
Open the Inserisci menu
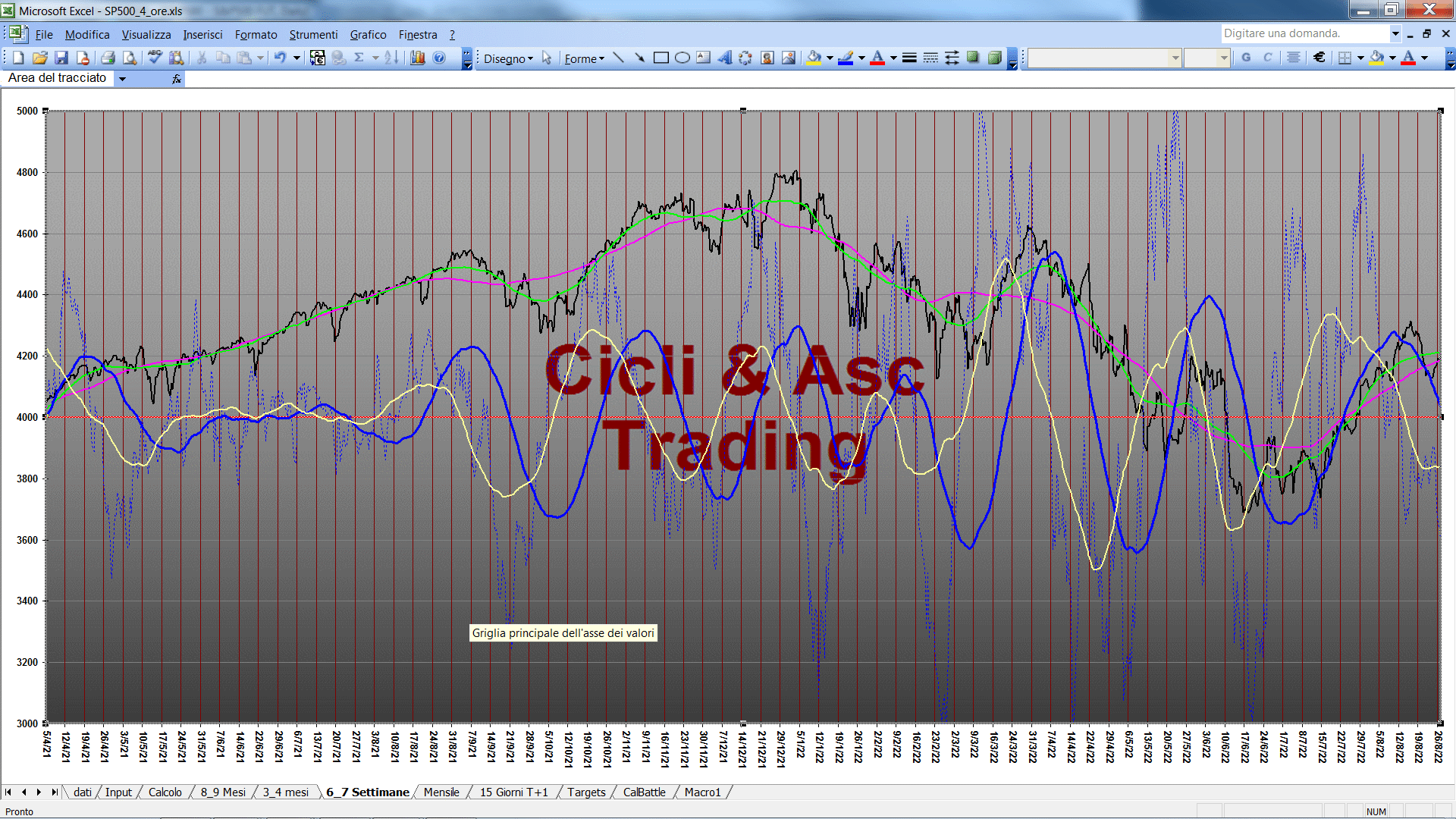click(x=202, y=35)
